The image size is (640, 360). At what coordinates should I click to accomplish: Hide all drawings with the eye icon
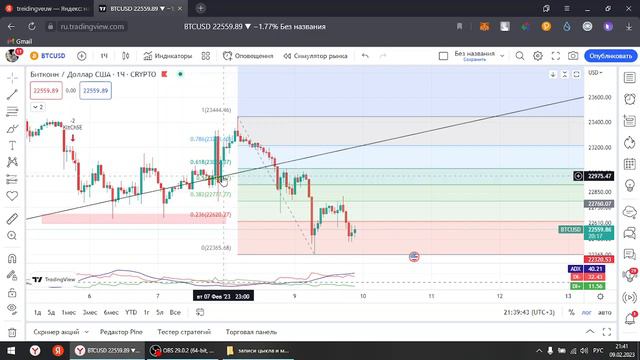12,309
